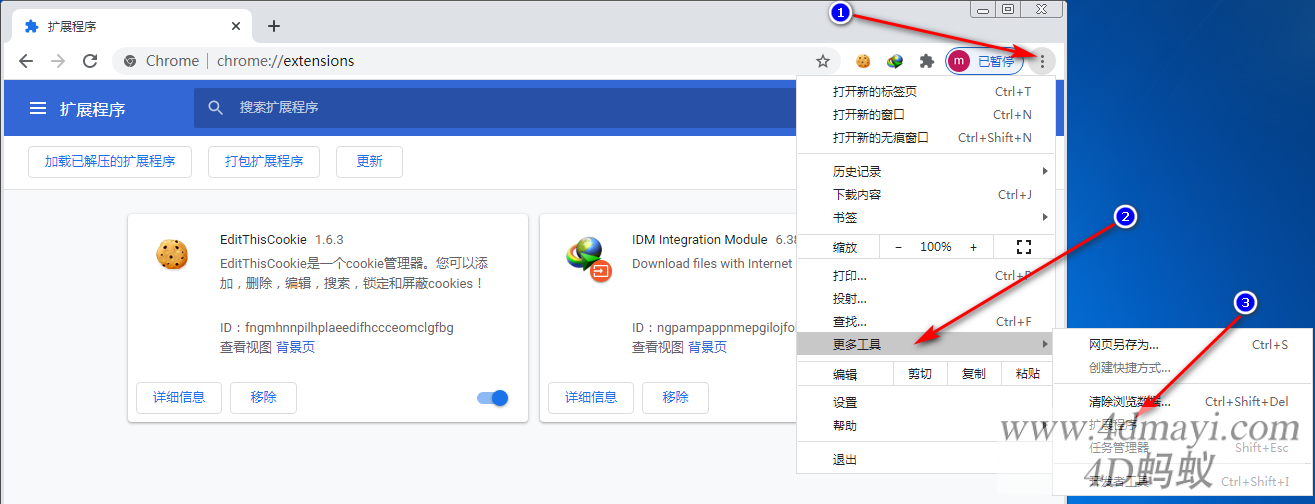Image resolution: width=1315 pixels, height=504 pixels.
Task: Click 移除 on the EditThisCookie card
Action: 263,397
